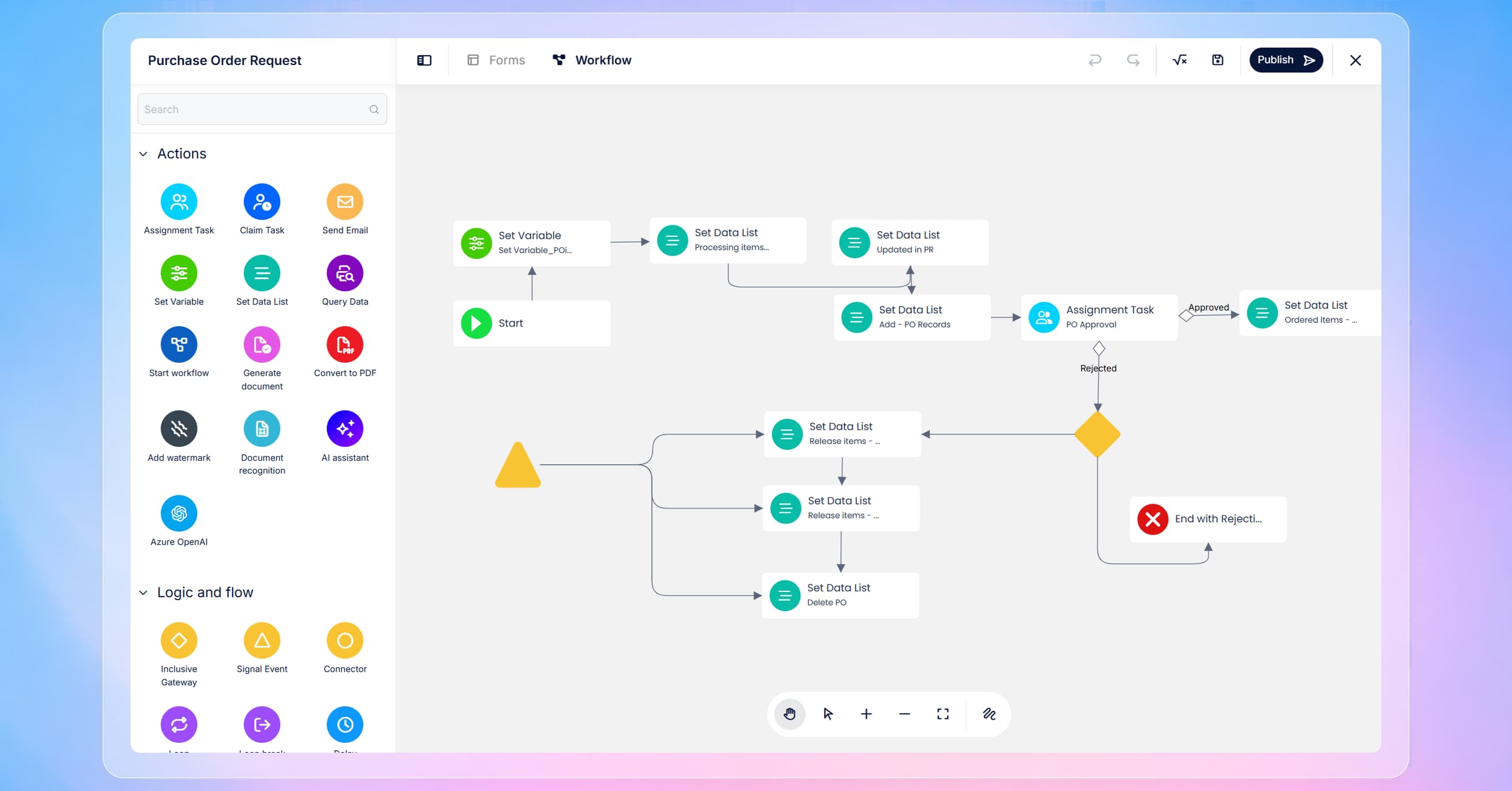Screen dimensions: 1512x791
Task: Click the yellow gateway diamond node
Action: coord(1097,435)
